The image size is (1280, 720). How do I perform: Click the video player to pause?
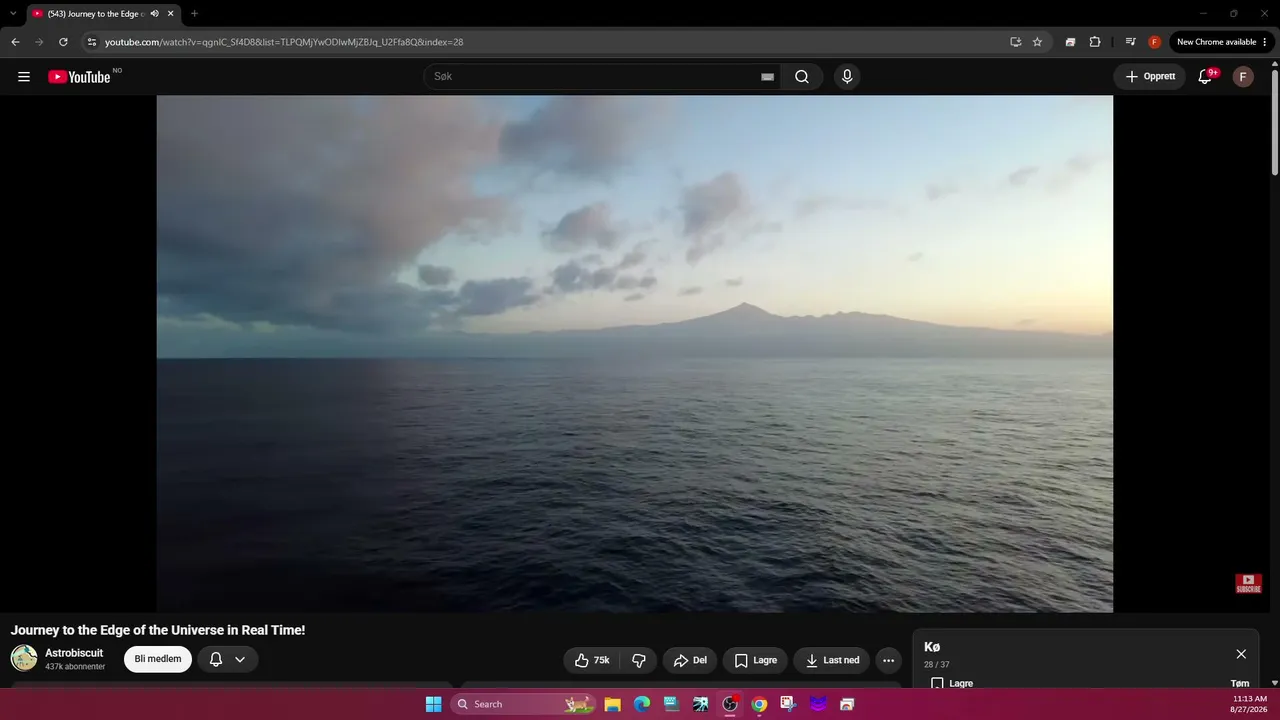634,353
